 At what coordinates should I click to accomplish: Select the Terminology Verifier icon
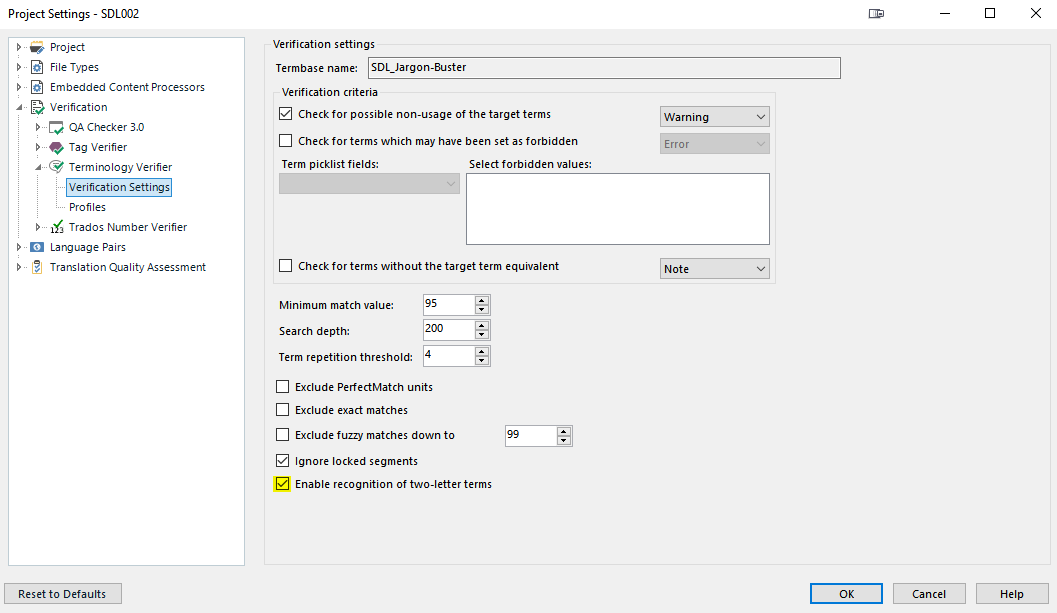[55, 167]
